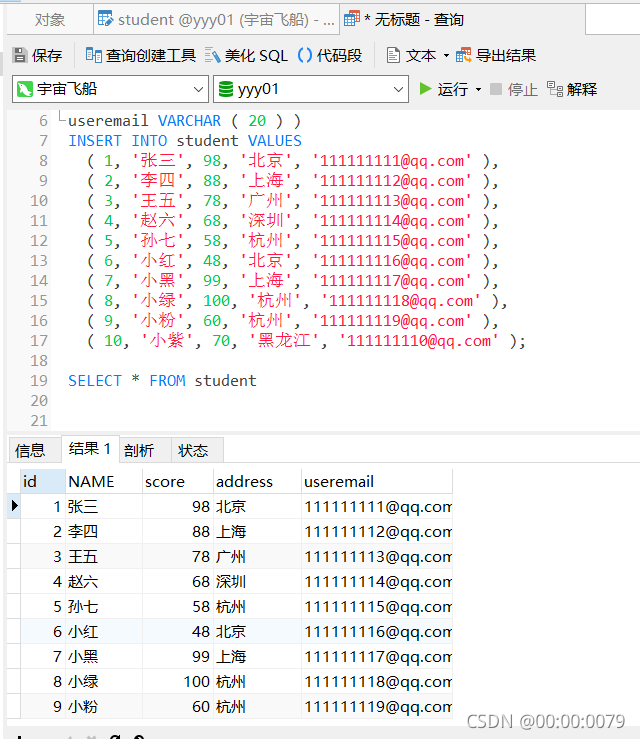Click the Text (文本) document icon
This screenshot has width=640, height=739.
click(393, 55)
